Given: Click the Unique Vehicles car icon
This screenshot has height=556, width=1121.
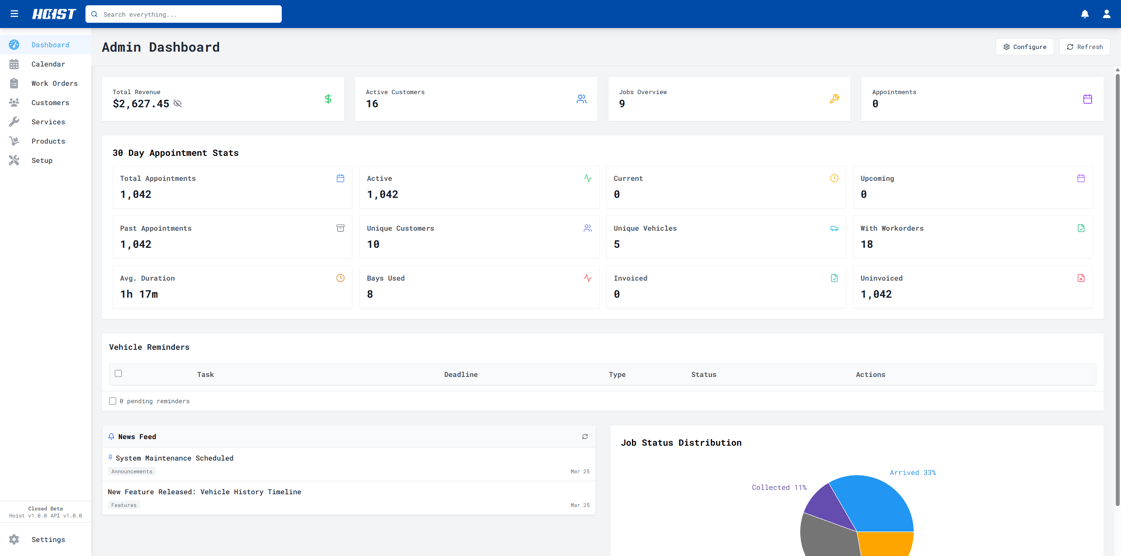Looking at the screenshot, I should point(834,228).
